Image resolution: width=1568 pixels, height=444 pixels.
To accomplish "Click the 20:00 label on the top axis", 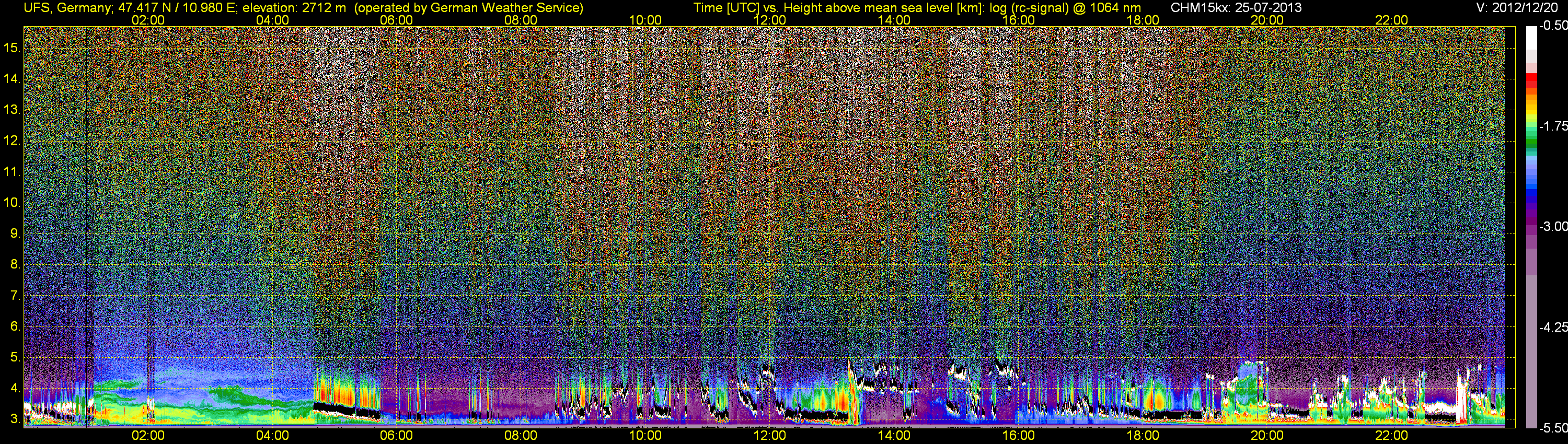I will (1267, 20).
